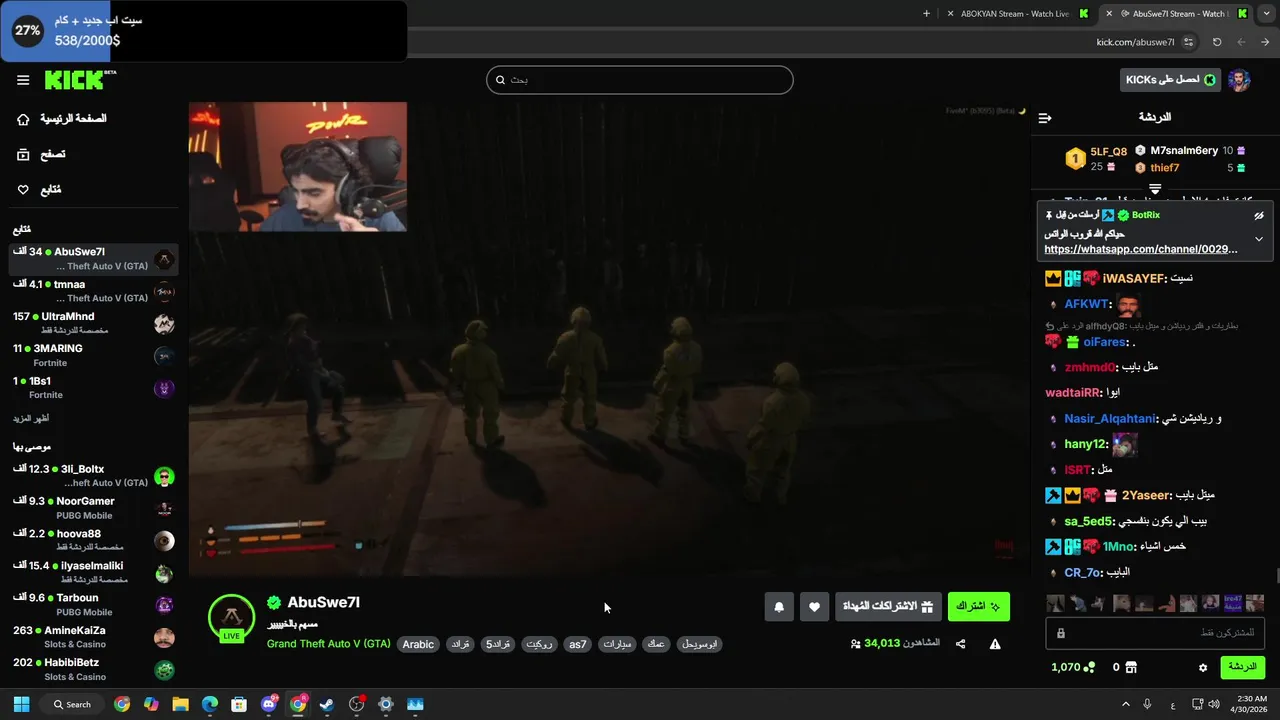Reload the page with refresh icon
The image size is (1280, 720).
pyautogui.click(x=1217, y=42)
